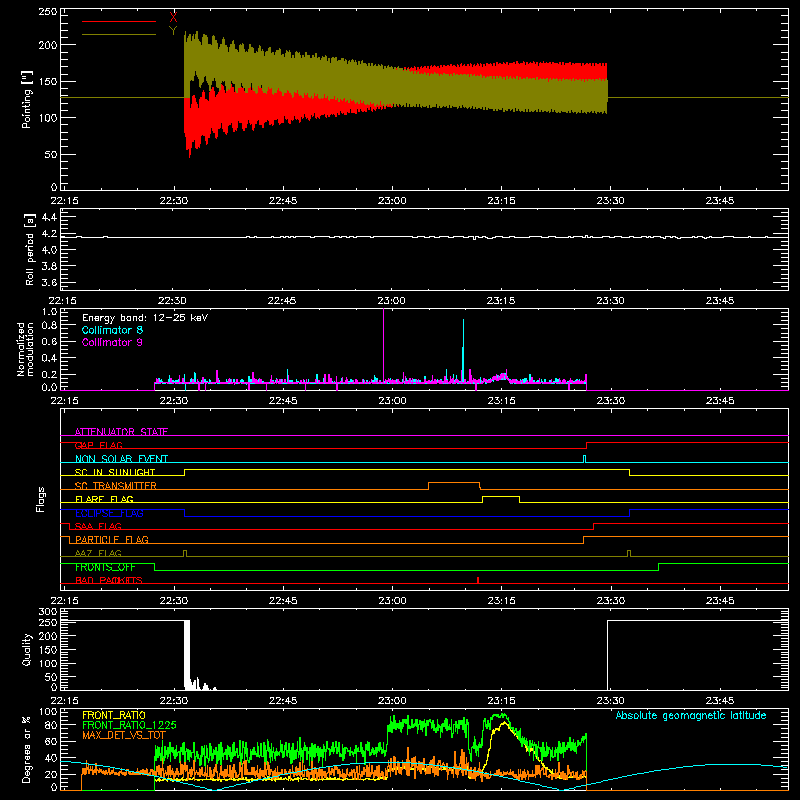
Task: Click the olive Y legend label
Action: [x=173, y=31]
